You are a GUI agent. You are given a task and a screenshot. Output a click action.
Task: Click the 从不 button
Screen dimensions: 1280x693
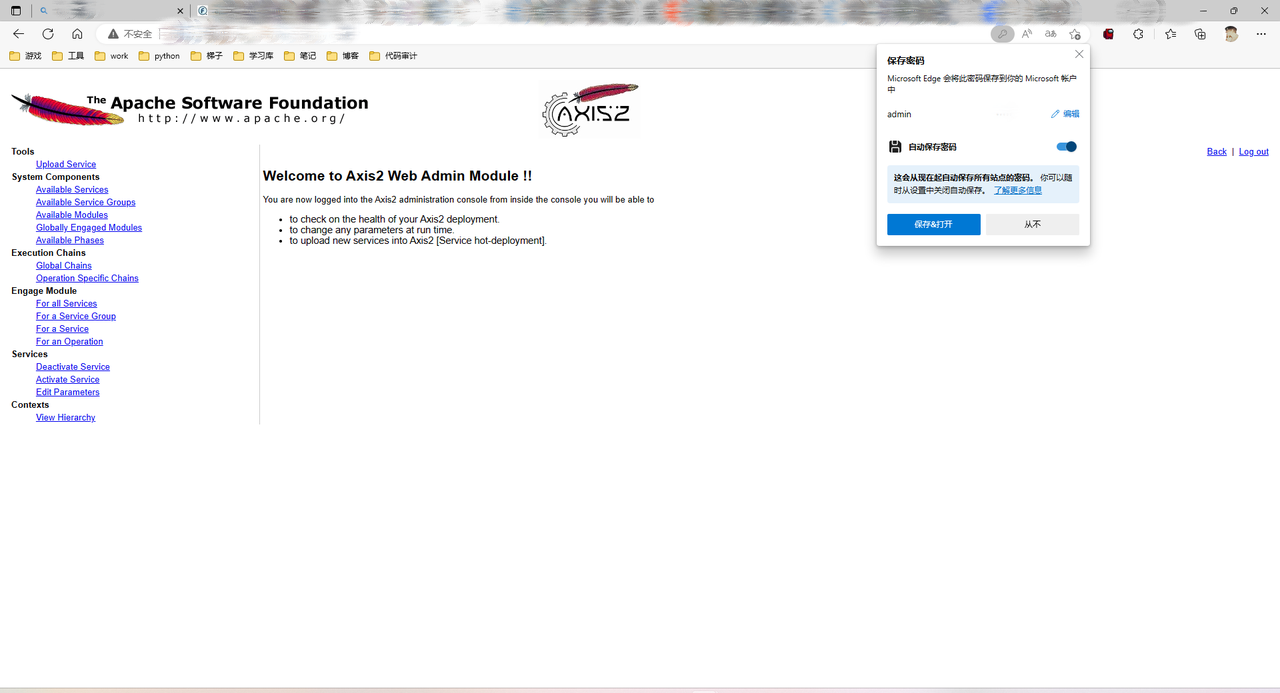coord(1032,224)
